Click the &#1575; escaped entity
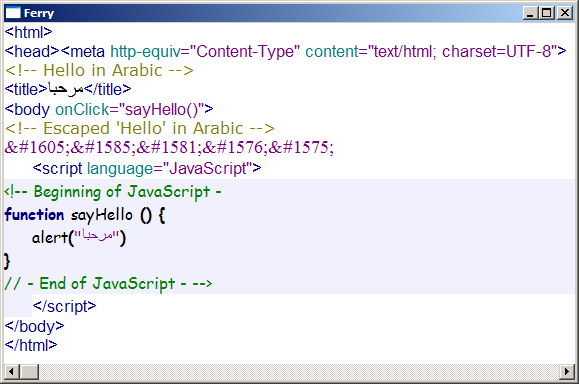The image size is (579, 384). click(301, 148)
